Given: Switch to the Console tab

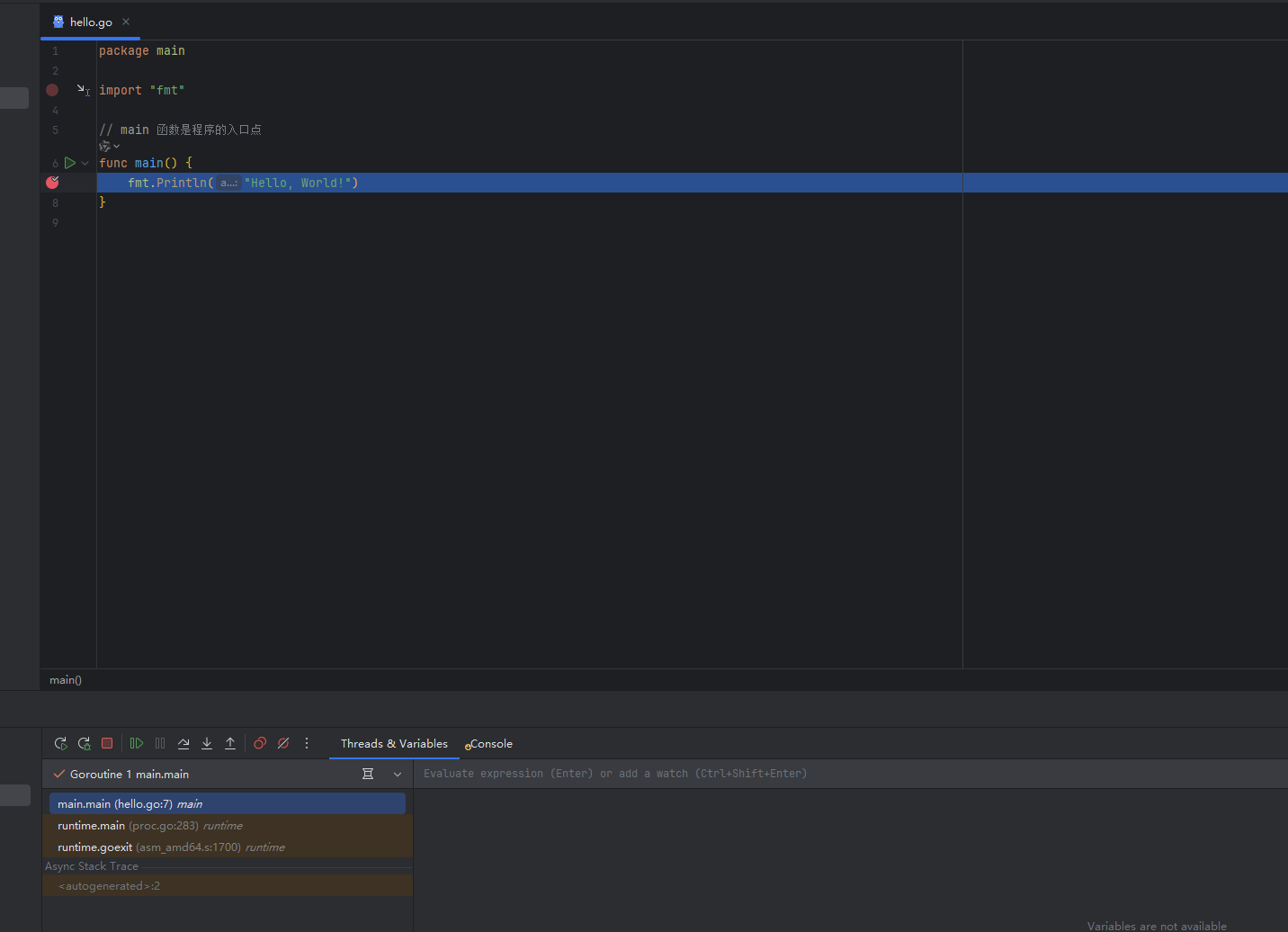Looking at the screenshot, I should (490, 744).
